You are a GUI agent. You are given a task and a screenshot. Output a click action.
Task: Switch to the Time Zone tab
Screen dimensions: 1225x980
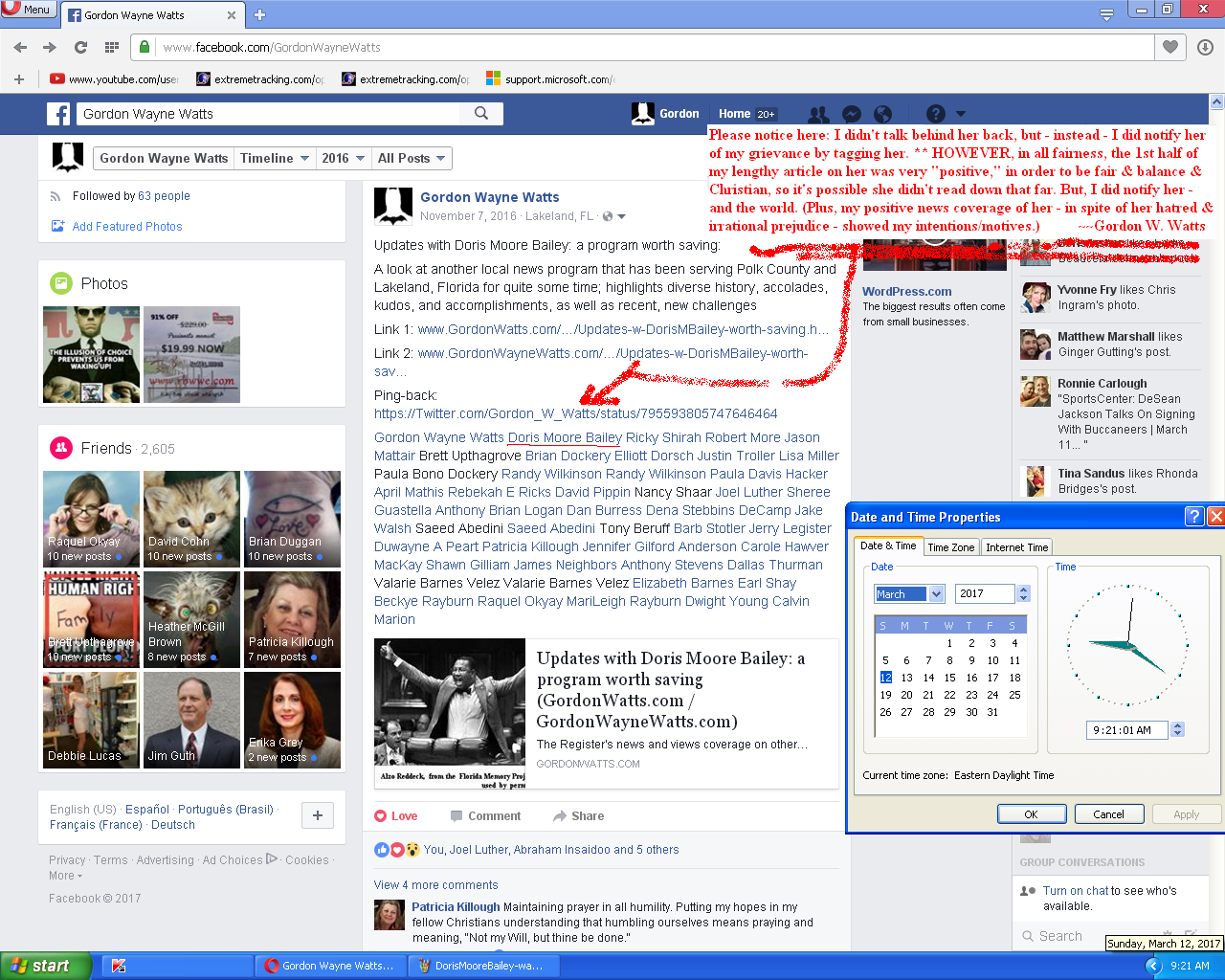click(950, 547)
